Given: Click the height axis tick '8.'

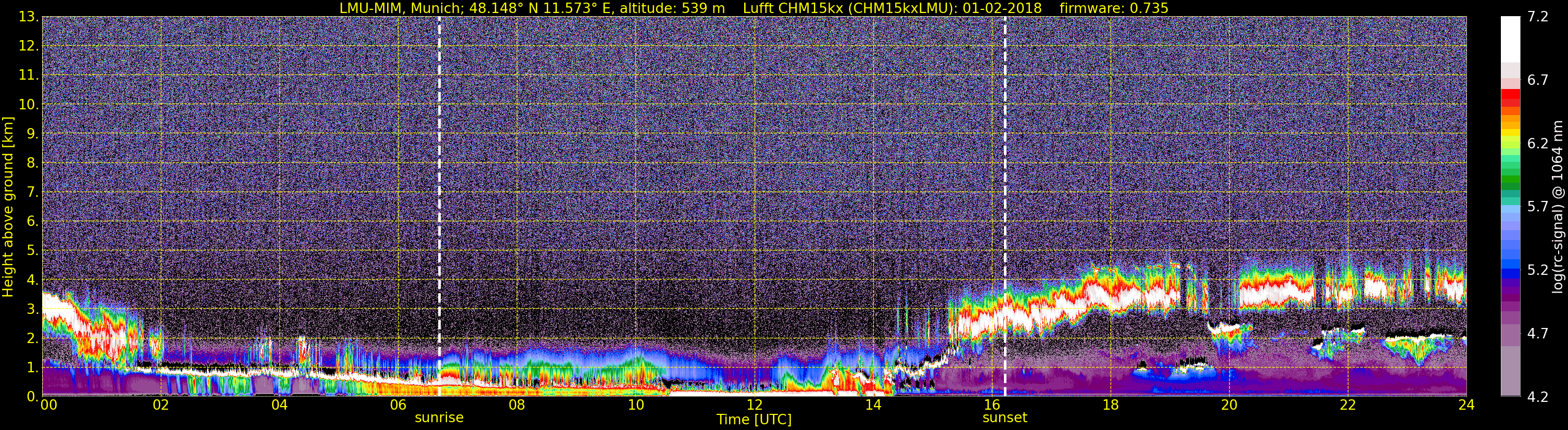Looking at the screenshot, I should [x=32, y=163].
